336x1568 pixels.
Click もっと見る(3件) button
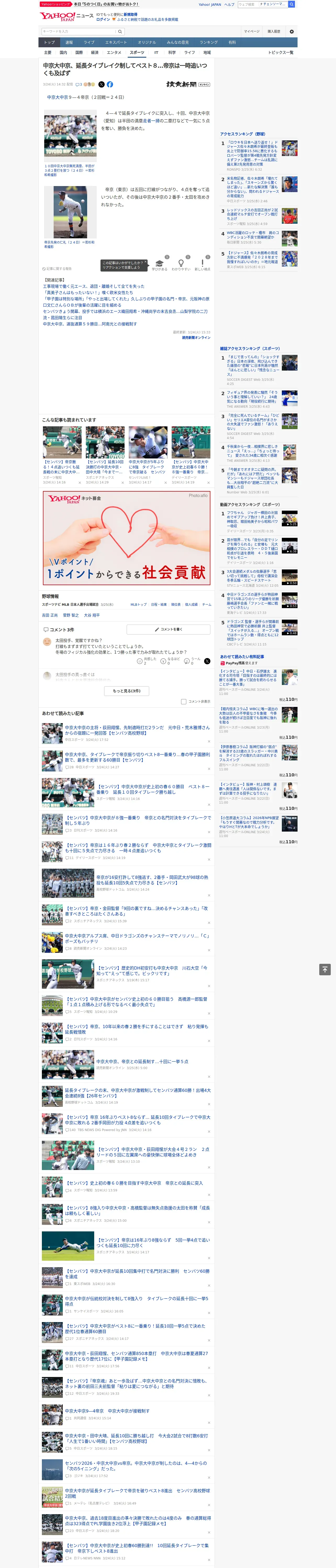point(127,691)
